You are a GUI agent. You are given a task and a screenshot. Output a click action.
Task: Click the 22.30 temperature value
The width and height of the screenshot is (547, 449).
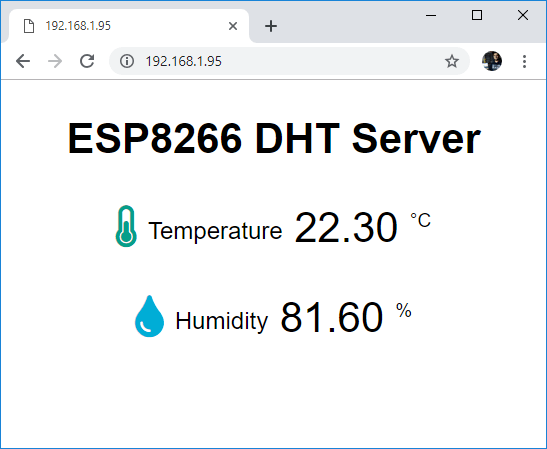346,228
